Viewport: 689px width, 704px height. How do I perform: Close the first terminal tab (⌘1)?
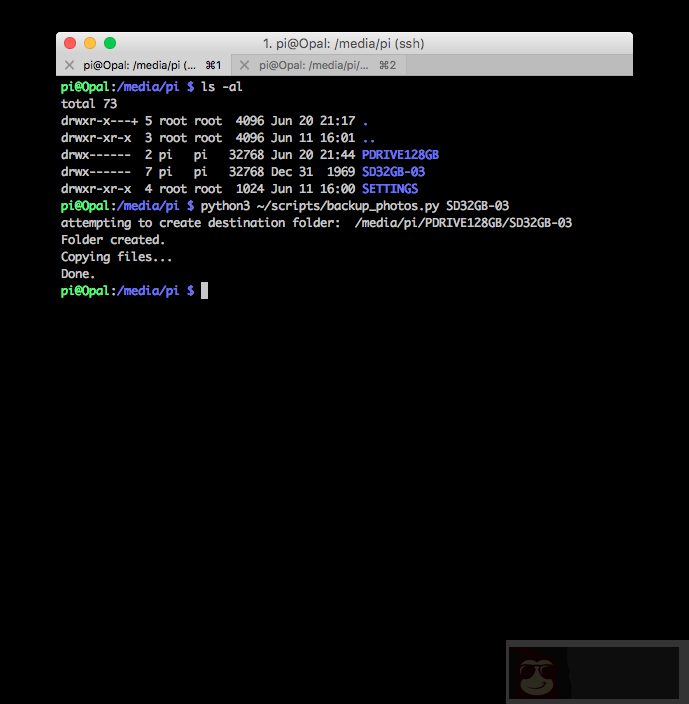pyautogui.click(x=69, y=65)
